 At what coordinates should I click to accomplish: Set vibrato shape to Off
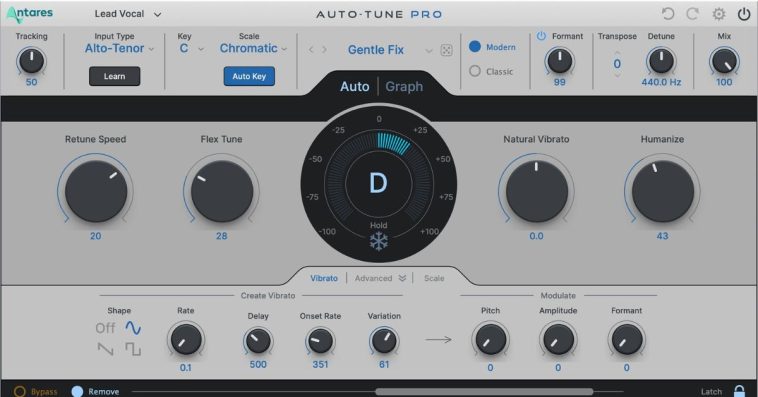point(105,328)
